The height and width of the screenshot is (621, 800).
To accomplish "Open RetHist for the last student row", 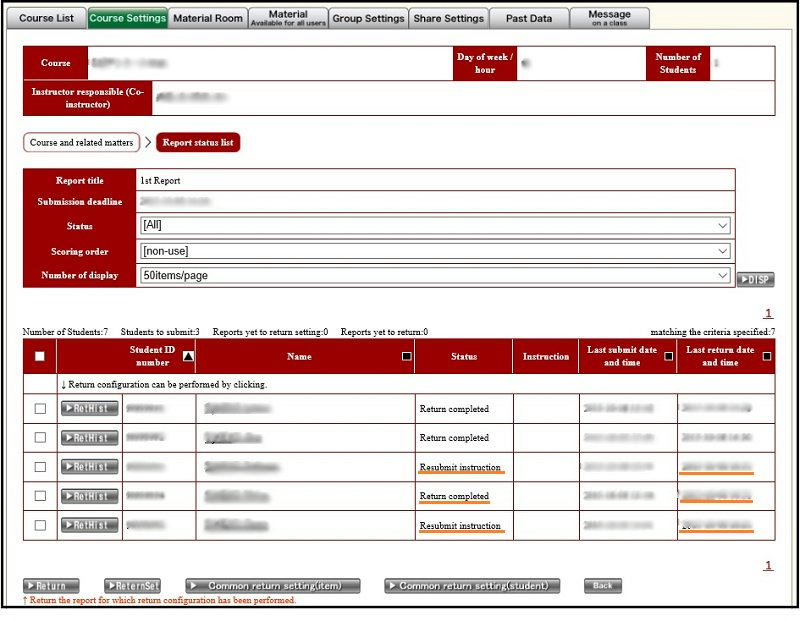I will [x=89, y=525].
